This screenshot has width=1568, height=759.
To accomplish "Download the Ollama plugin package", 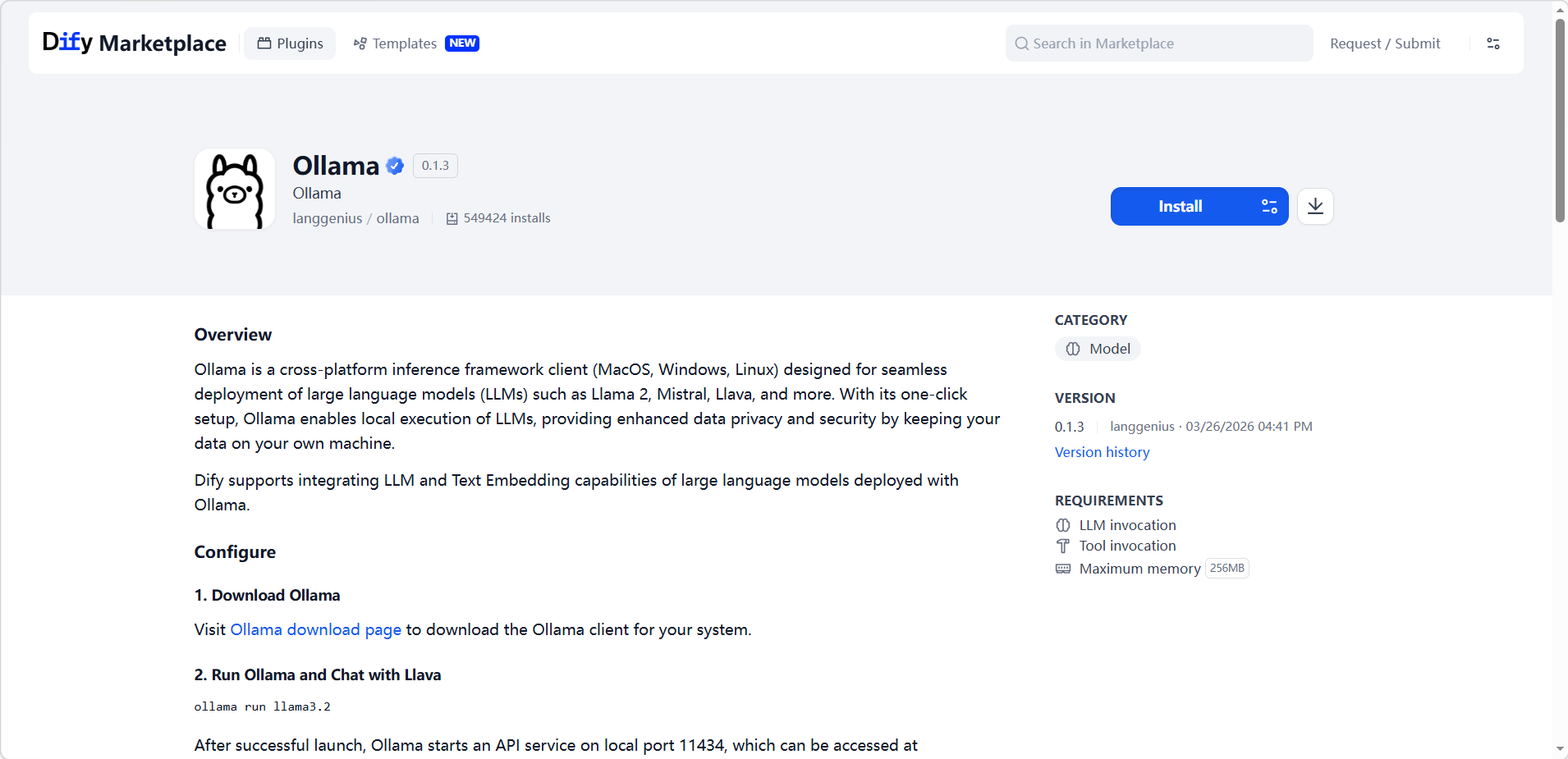I will pyautogui.click(x=1315, y=206).
